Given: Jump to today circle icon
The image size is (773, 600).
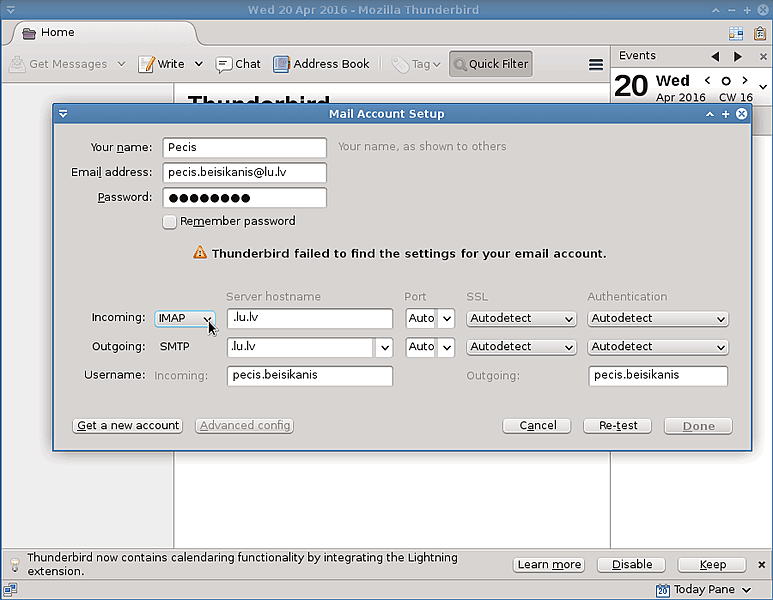Looking at the screenshot, I should (x=726, y=81).
